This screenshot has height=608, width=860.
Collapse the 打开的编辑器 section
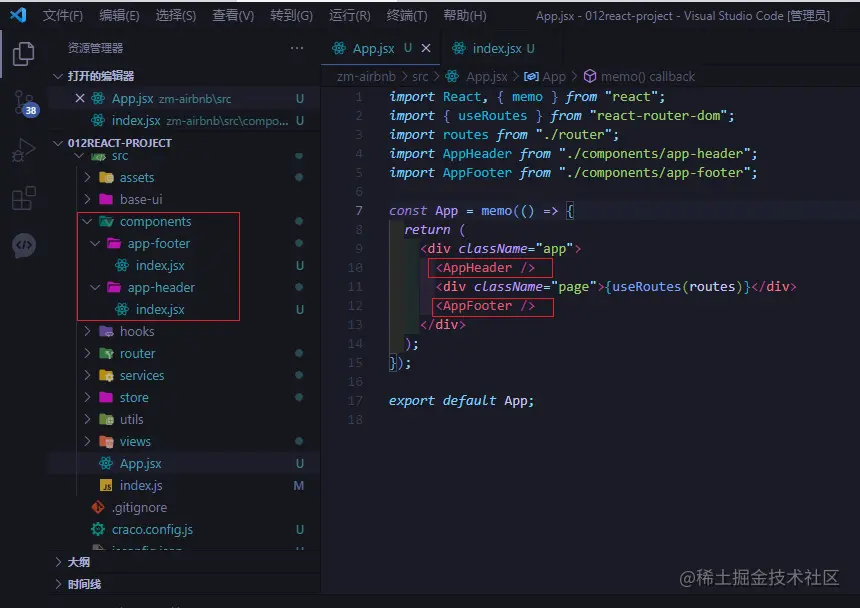tap(58, 76)
